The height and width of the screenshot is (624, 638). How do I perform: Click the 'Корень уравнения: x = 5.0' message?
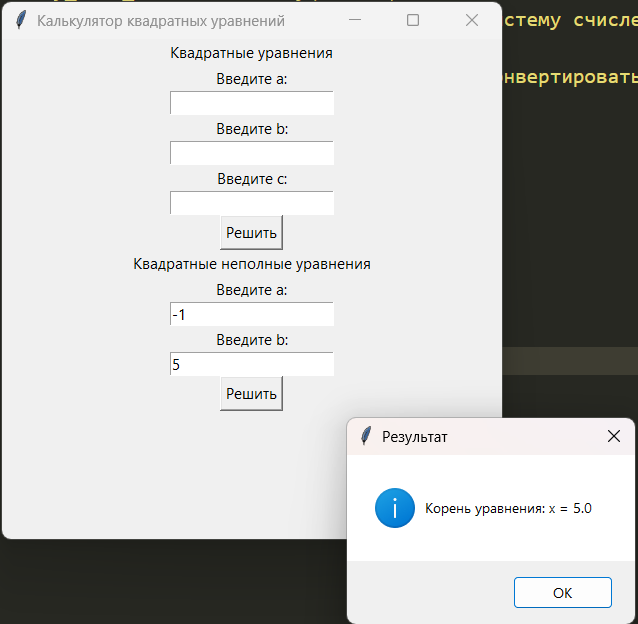[508, 508]
